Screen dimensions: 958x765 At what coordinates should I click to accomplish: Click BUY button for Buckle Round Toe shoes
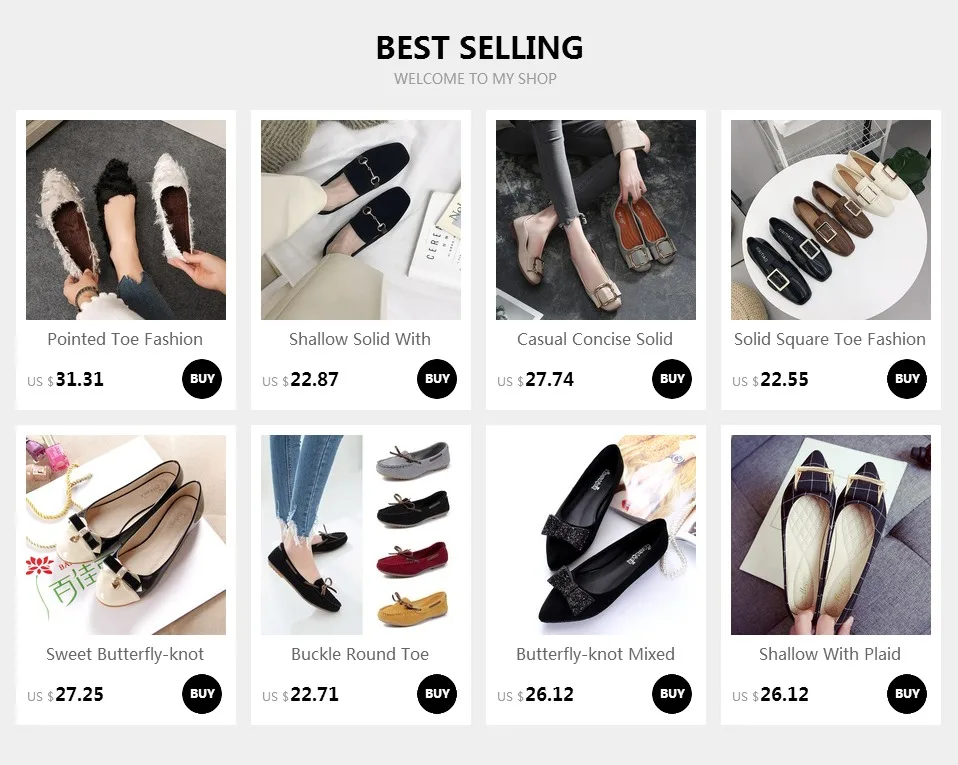point(437,694)
